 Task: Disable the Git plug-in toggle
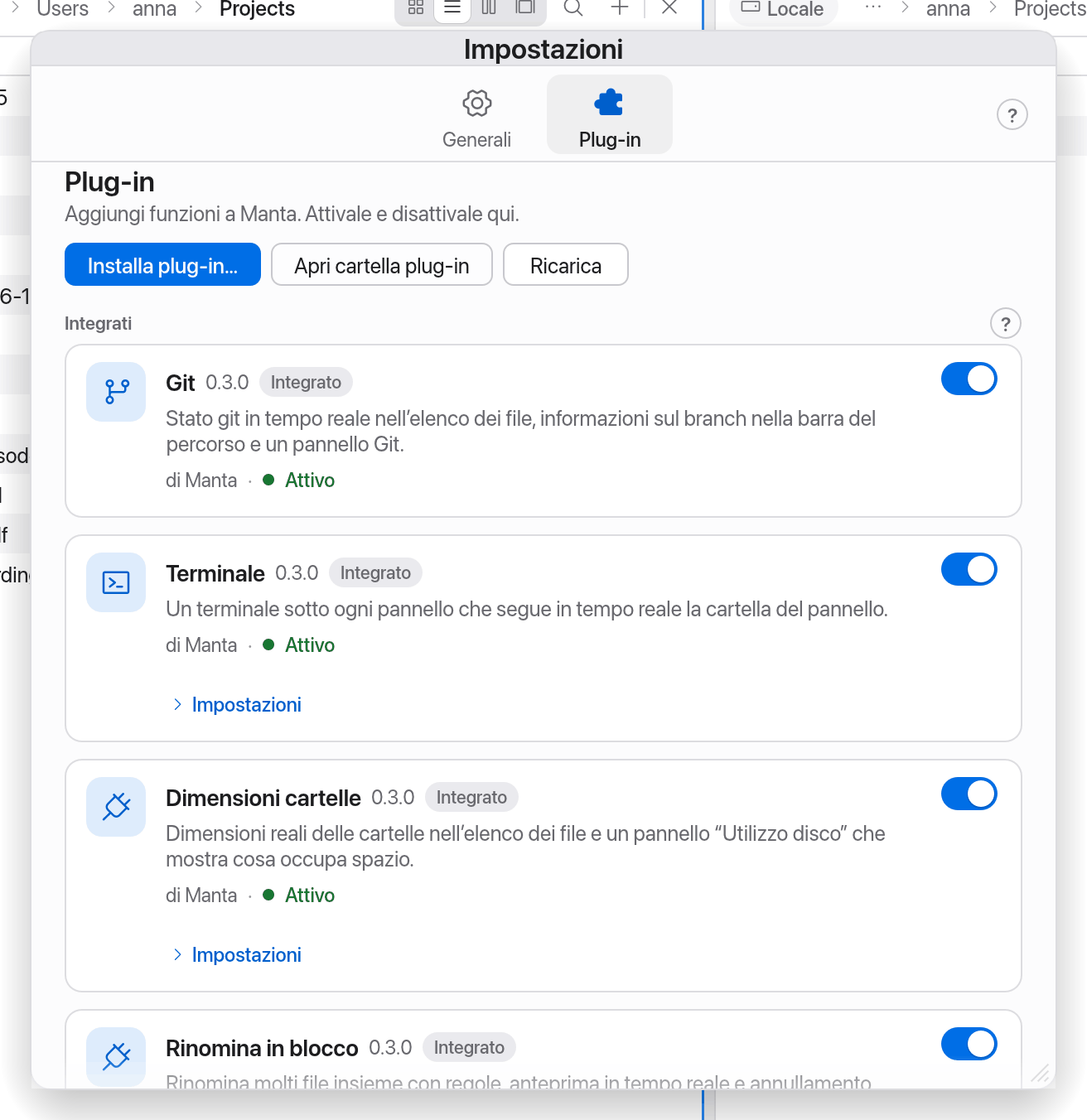click(969, 379)
